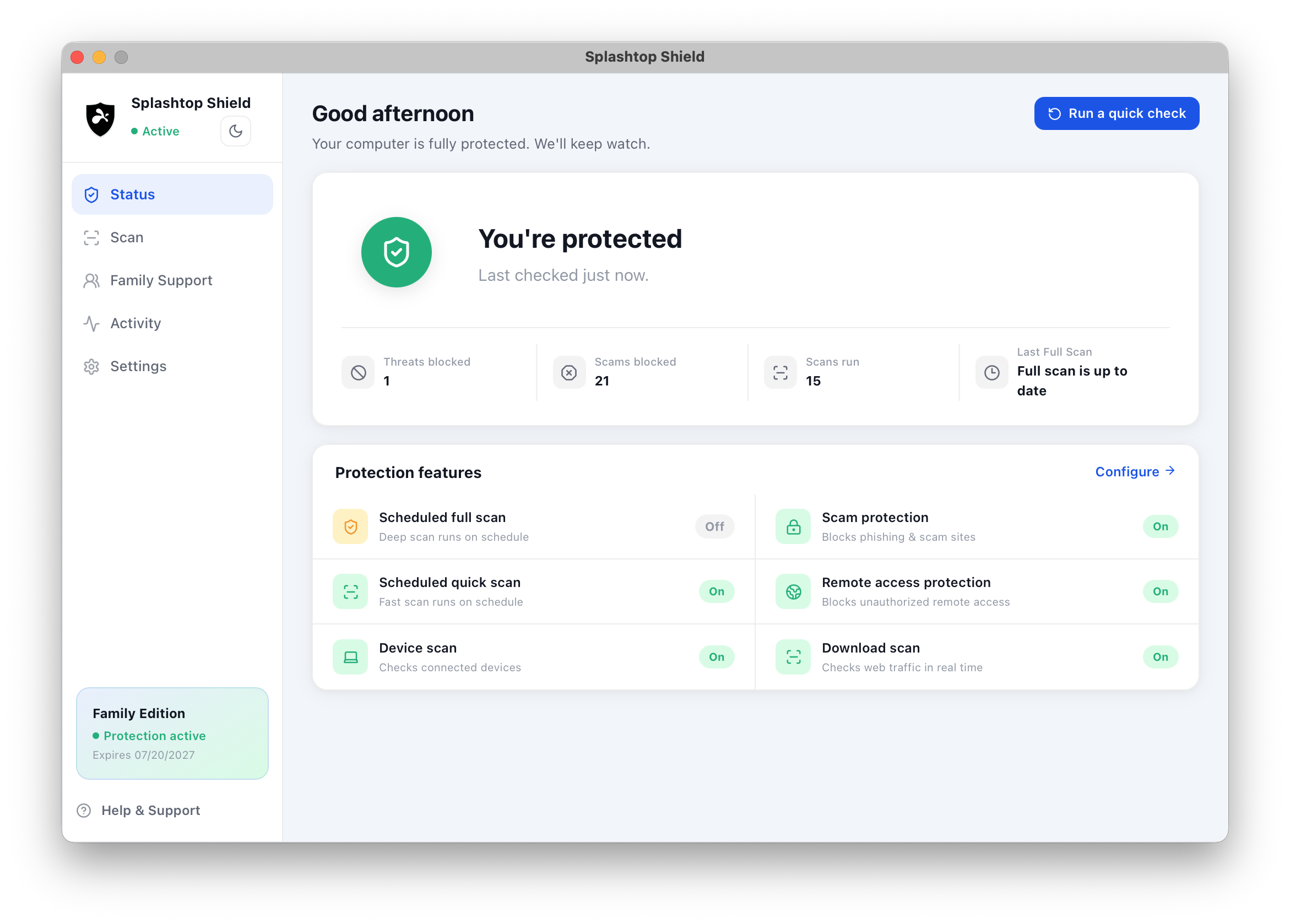This screenshot has width=1290, height=924.
Task: Go to the Scan section
Action: [x=172, y=237]
